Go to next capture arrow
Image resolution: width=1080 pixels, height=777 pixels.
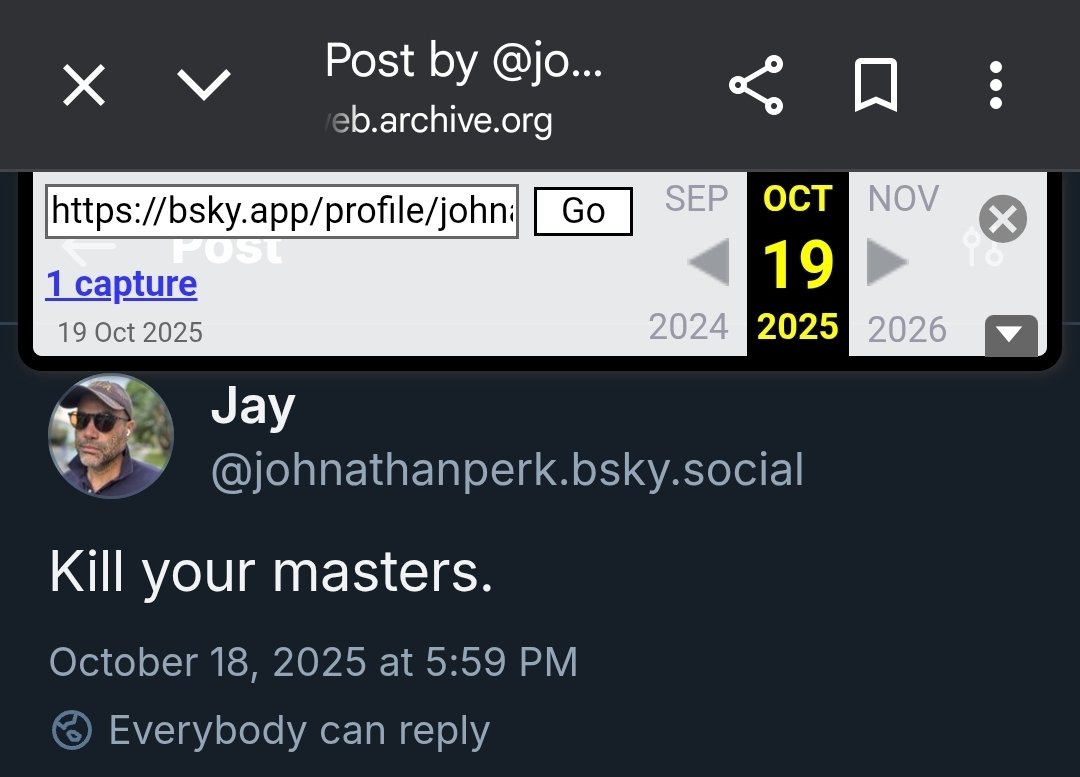(887, 262)
